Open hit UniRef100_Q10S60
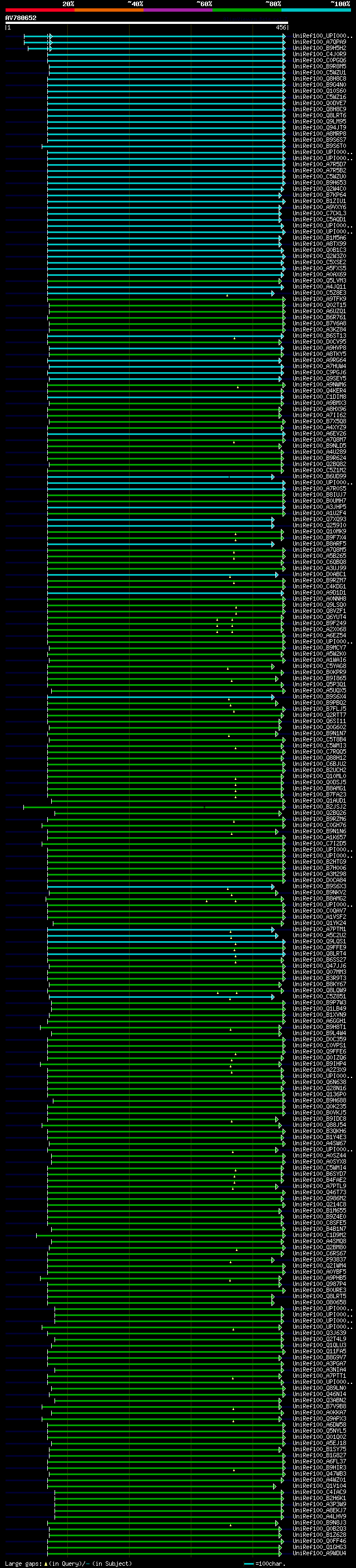The height and width of the screenshot is (1568, 356). [319, 91]
